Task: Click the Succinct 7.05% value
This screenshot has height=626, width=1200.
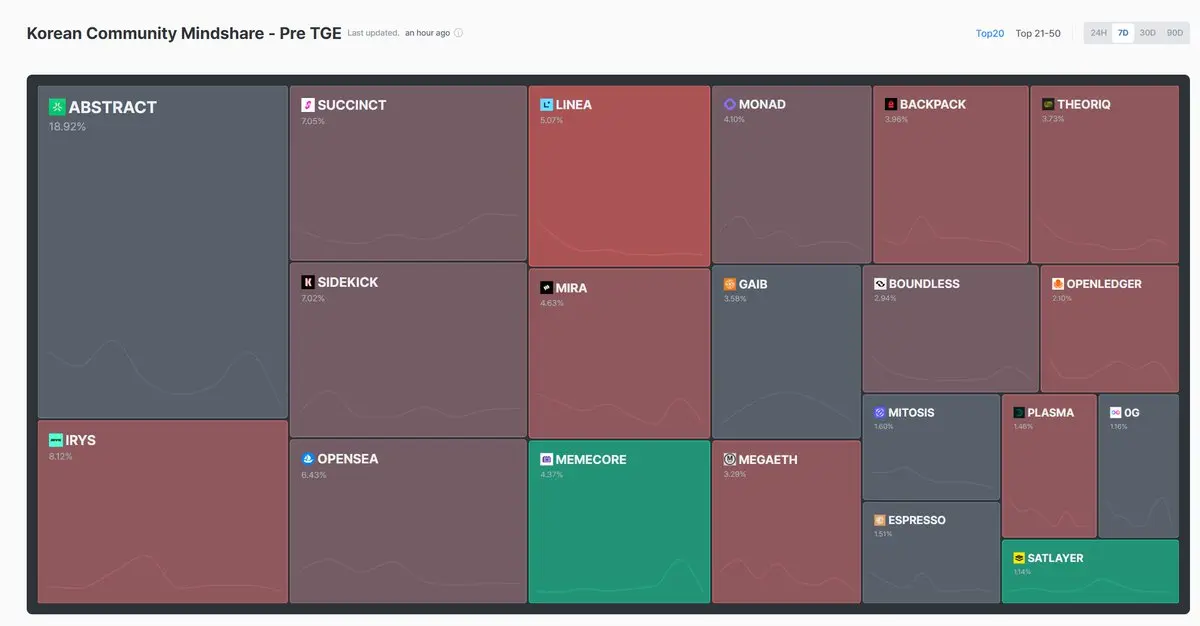Action: [x=313, y=121]
